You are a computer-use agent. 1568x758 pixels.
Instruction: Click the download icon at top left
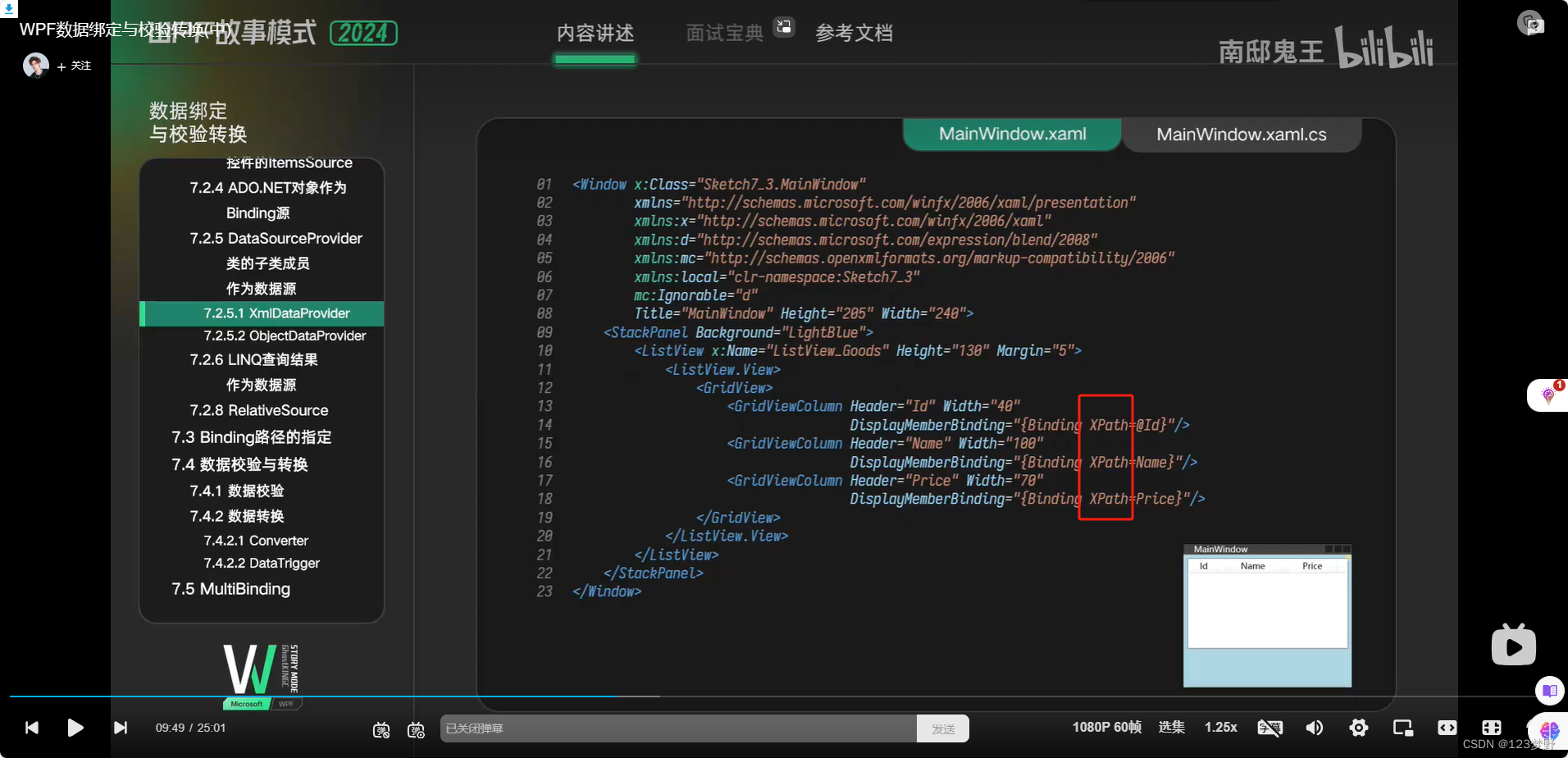tap(8, 8)
